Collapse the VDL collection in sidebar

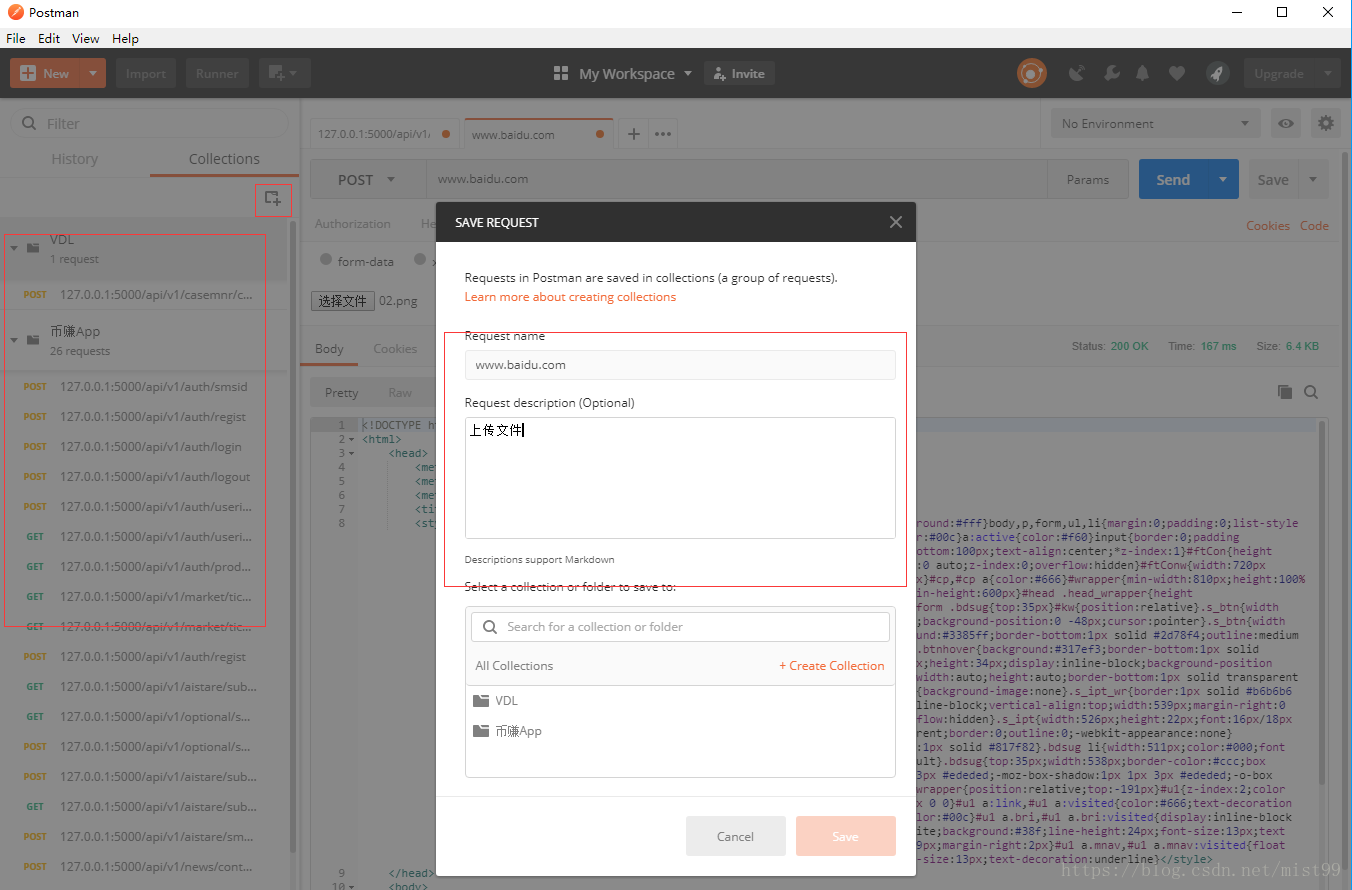point(14,248)
